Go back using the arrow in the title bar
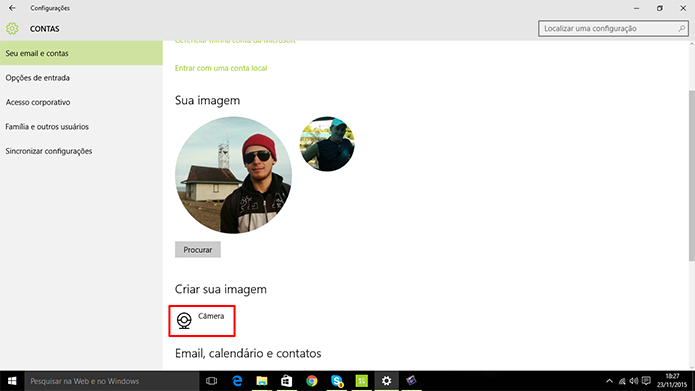This screenshot has width=695, height=391. point(12,8)
